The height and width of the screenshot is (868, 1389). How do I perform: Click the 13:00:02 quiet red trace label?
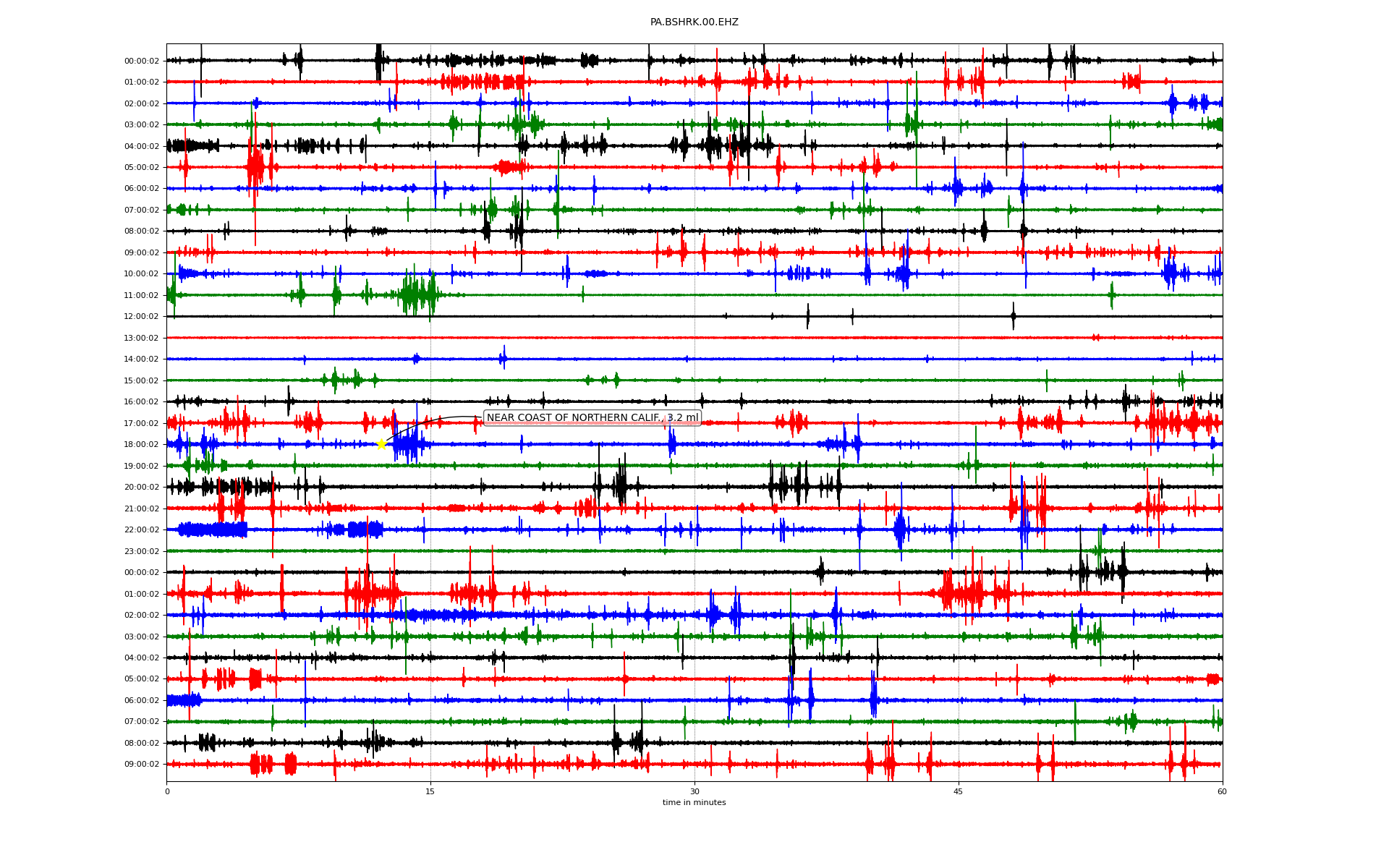(x=141, y=339)
